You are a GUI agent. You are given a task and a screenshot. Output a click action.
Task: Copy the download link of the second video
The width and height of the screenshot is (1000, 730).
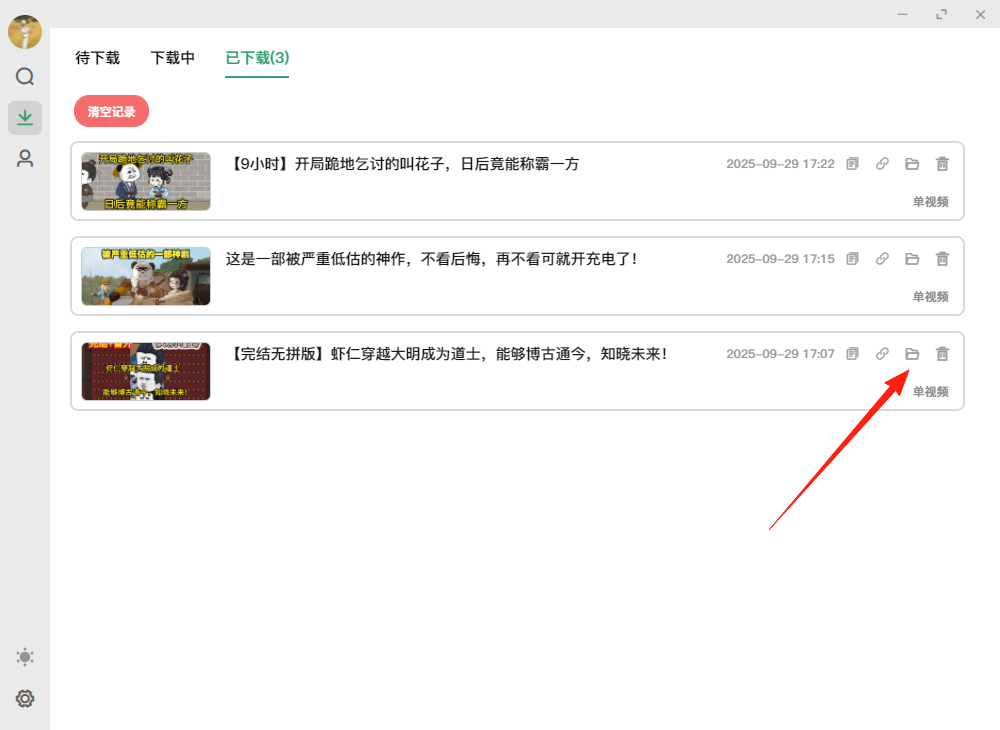(881, 258)
